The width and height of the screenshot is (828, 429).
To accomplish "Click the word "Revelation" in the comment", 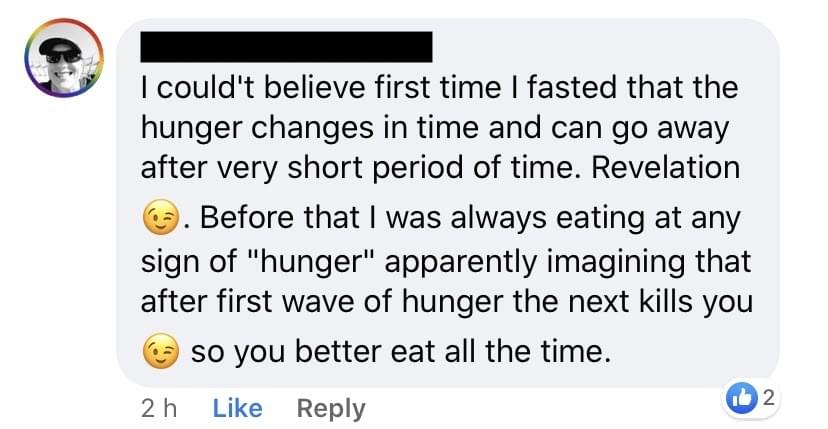I will [665, 168].
